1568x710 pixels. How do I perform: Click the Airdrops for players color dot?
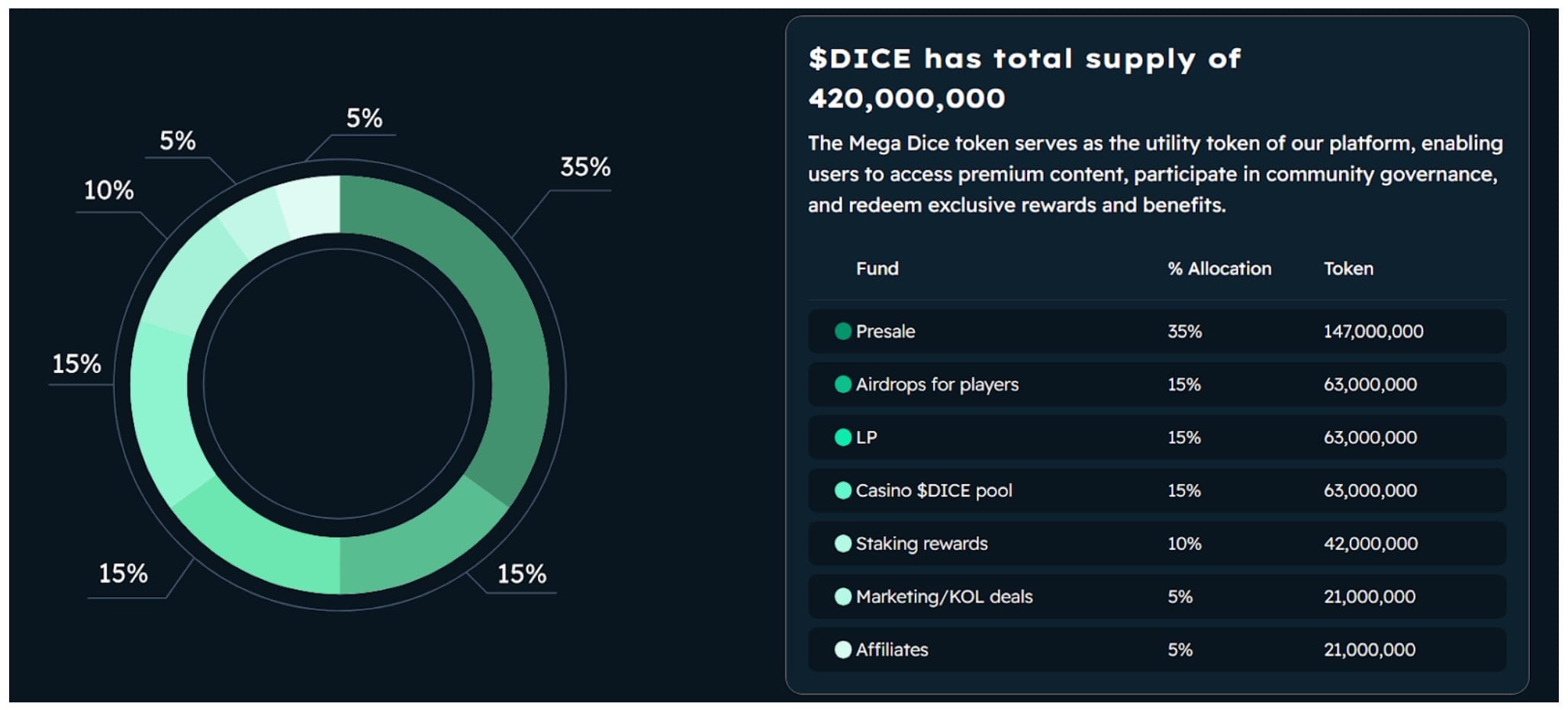842,384
